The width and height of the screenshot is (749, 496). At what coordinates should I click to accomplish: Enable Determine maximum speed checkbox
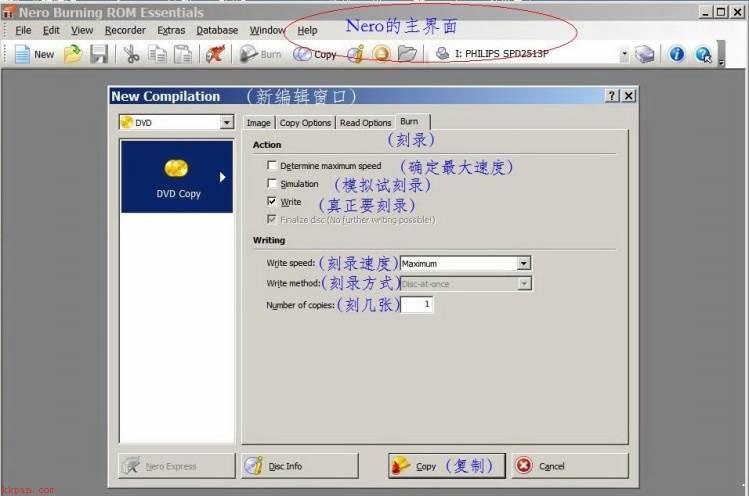[271, 165]
